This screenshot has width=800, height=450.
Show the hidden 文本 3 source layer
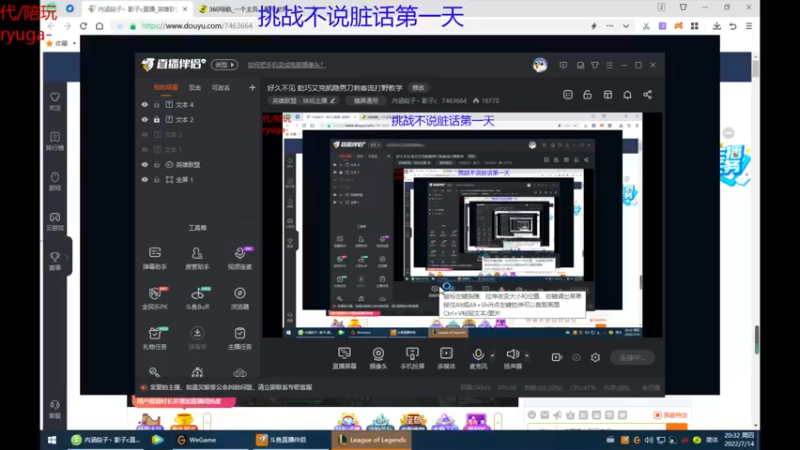[145, 135]
